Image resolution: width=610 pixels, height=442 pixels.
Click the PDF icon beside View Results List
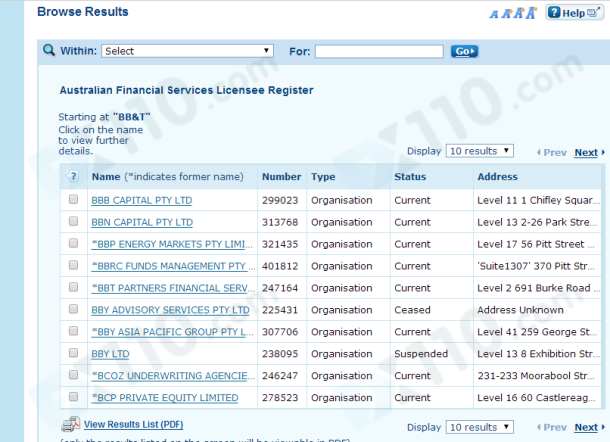(70, 424)
